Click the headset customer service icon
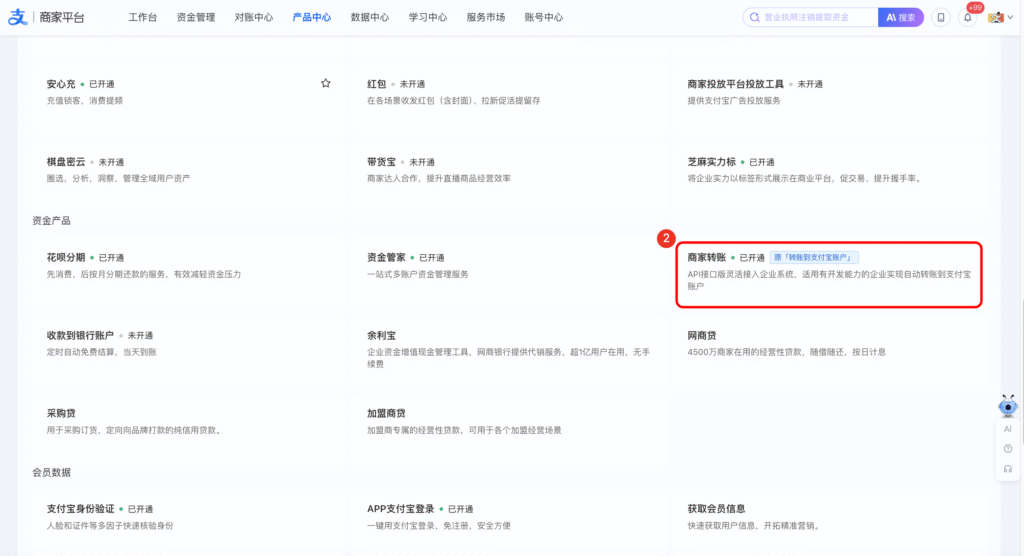Viewport: 1024px width, 556px height. tap(1008, 469)
